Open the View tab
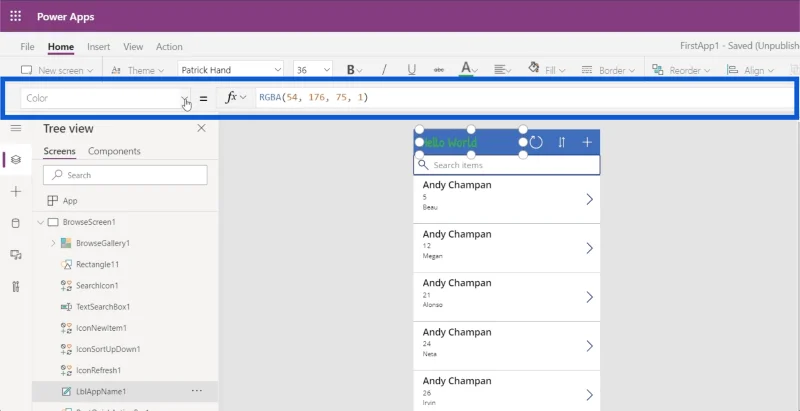800x411 pixels. pos(133,46)
